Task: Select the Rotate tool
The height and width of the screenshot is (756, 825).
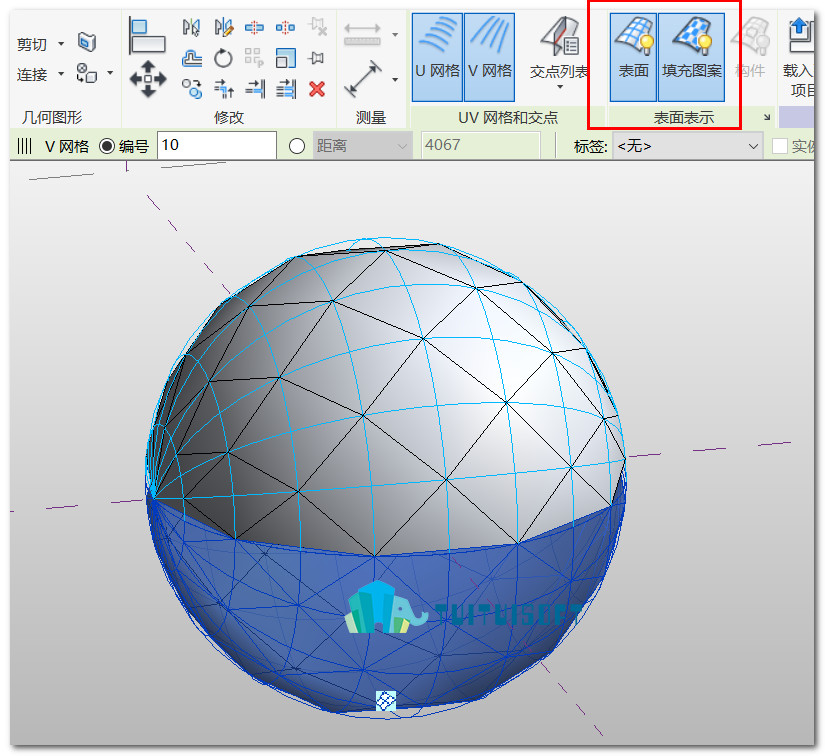Action: pyautogui.click(x=223, y=58)
